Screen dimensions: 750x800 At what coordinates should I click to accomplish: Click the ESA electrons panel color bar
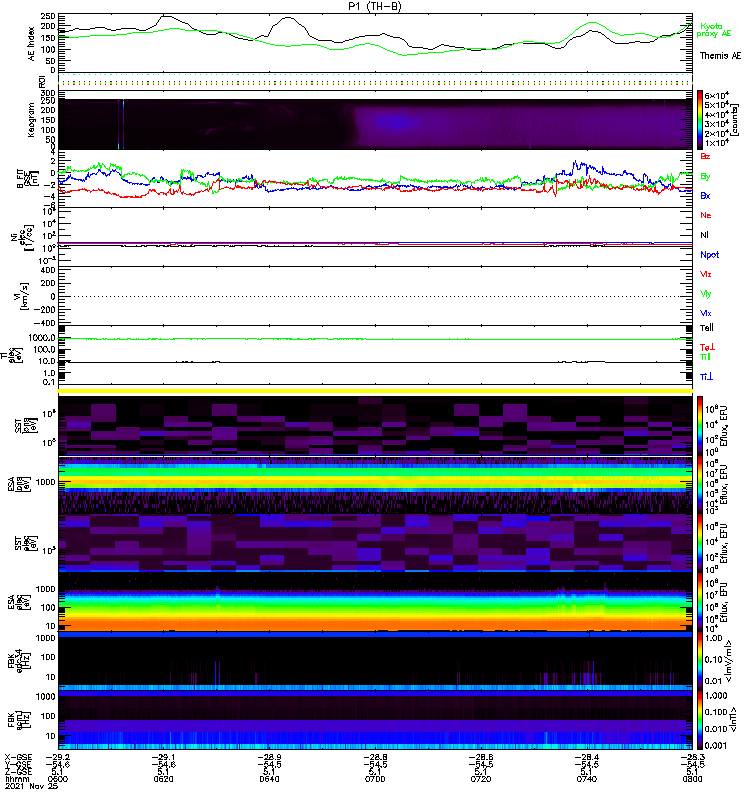coord(700,602)
